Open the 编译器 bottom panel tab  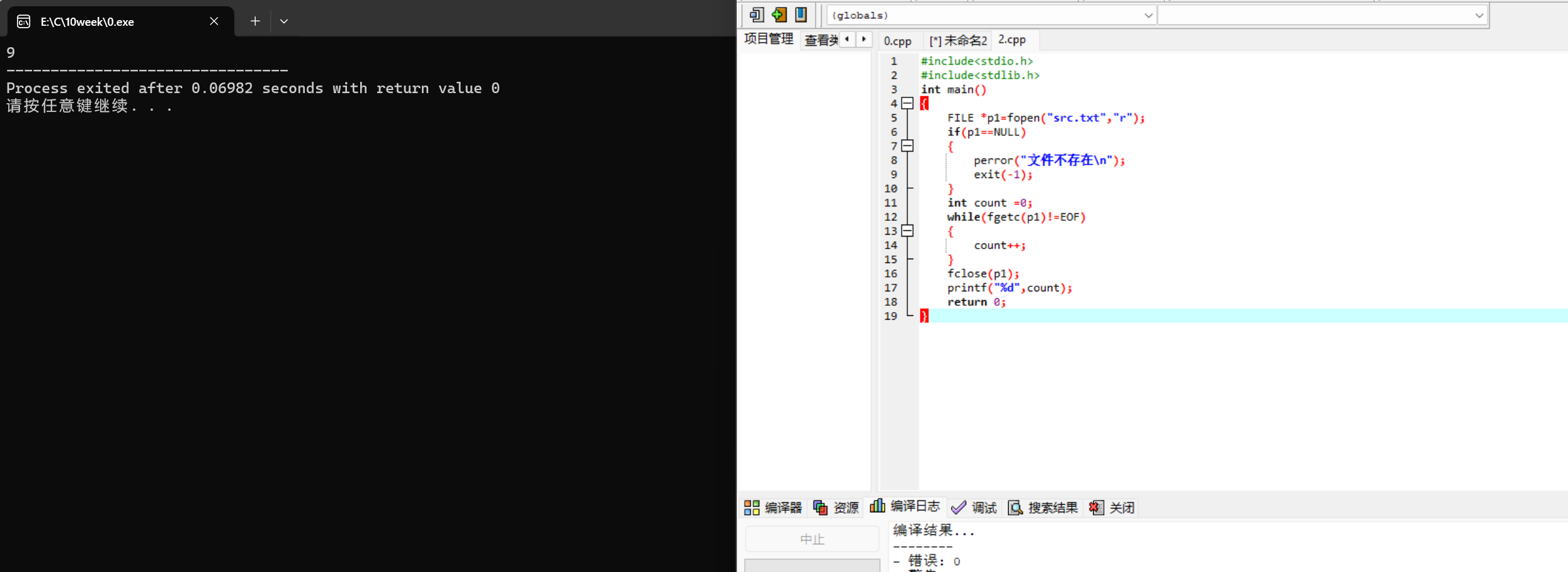click(773, 508)
